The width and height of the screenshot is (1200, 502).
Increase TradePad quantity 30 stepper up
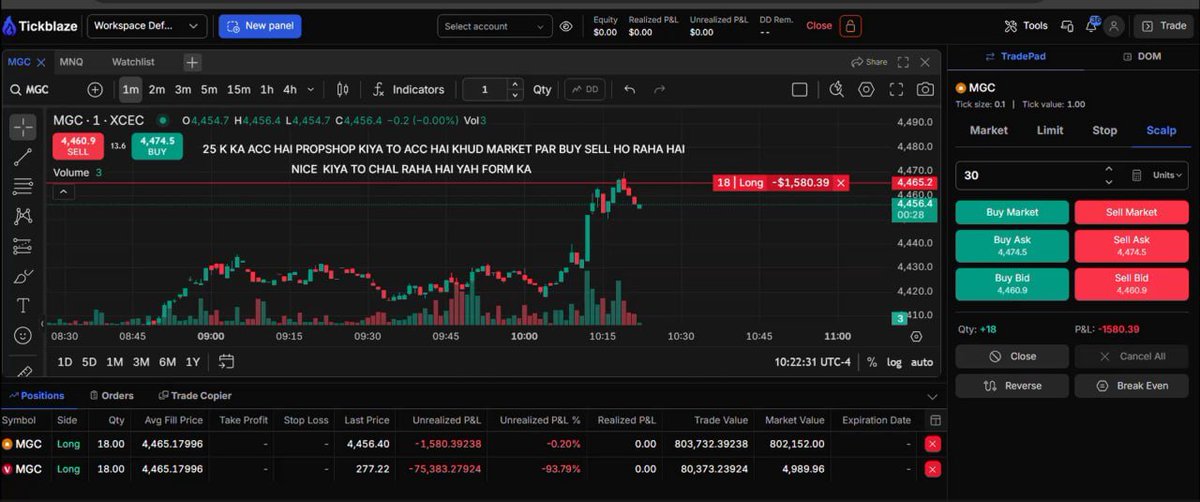tap(1108, 170)
